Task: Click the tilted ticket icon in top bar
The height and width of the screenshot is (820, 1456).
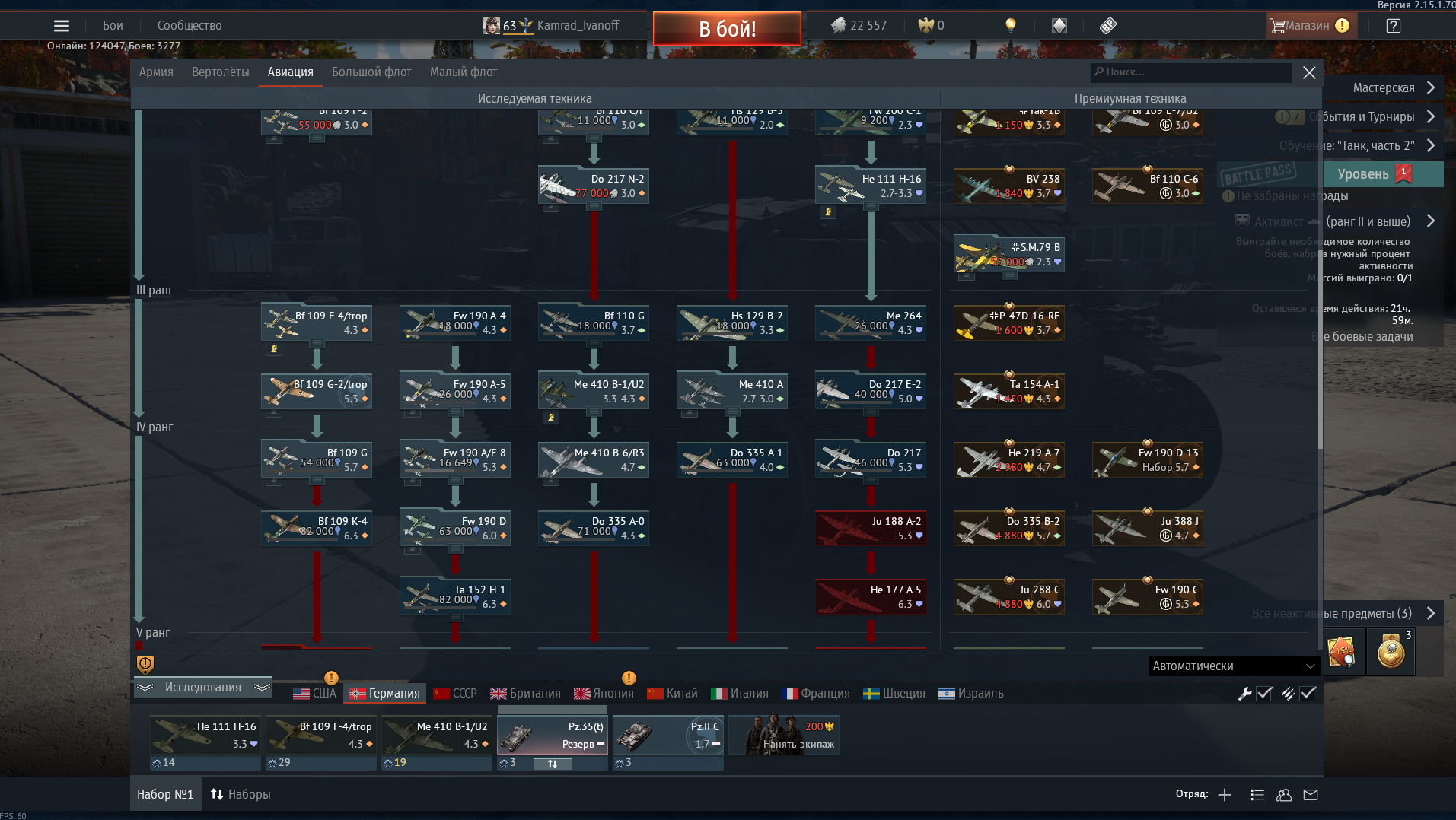Action: click(1107, 26)
